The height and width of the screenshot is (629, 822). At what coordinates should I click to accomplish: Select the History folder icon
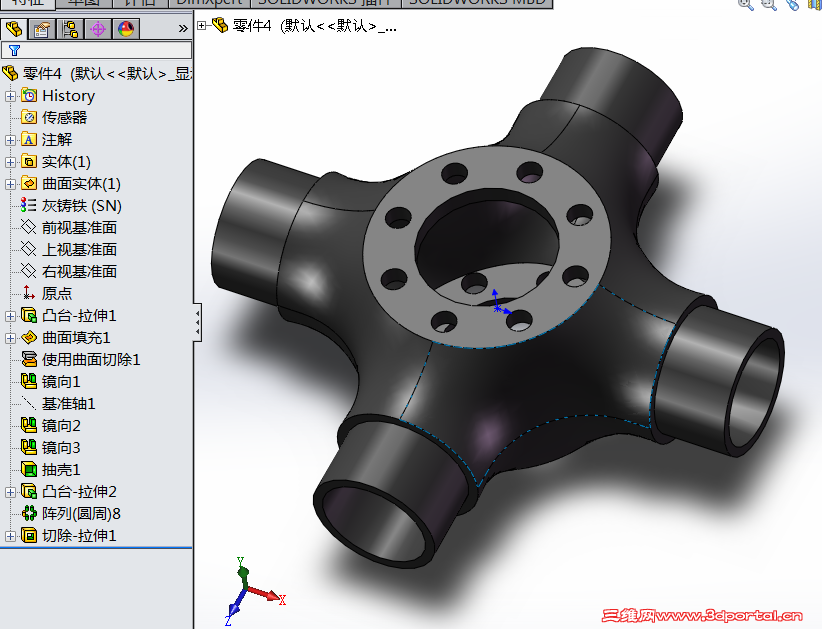[x=29, y=95]
